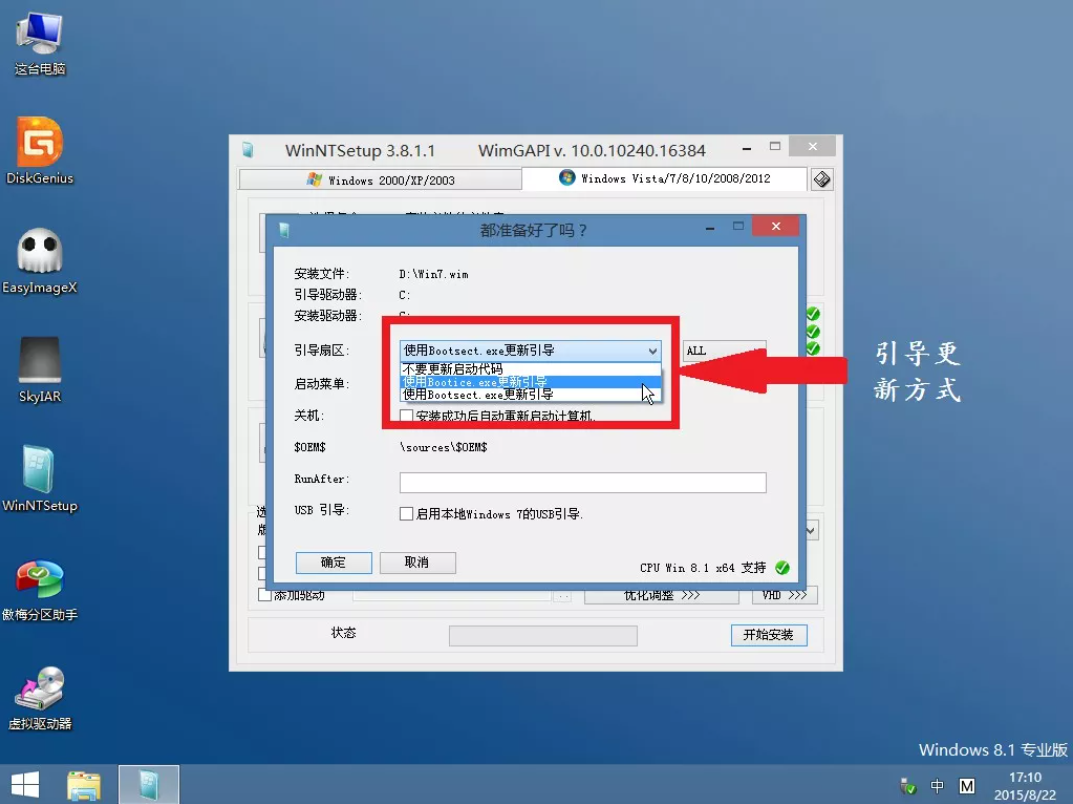Click the 都准备好了吗 dialog title icon
This screenshot has width=1073, height=804.
[x=284, y=231]
